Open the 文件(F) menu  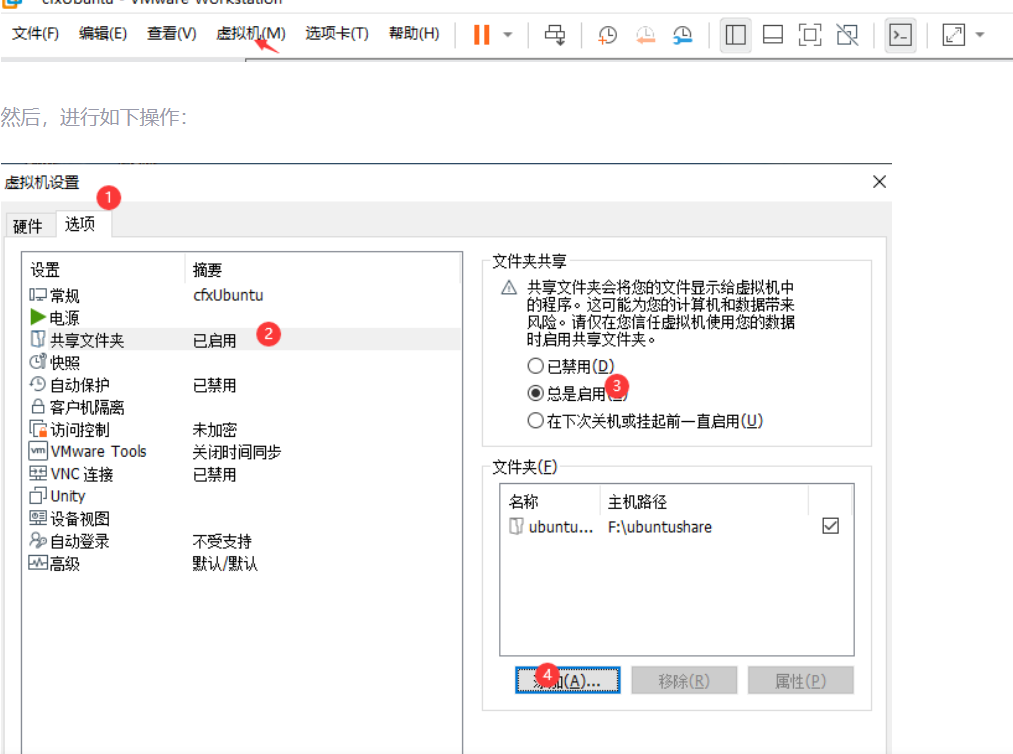(35, 34)
